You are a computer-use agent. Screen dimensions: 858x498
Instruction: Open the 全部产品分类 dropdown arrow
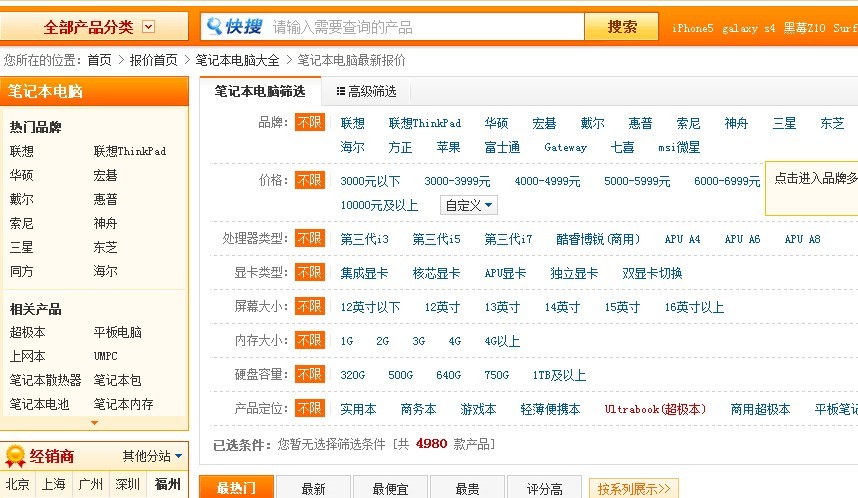point(149,27)
